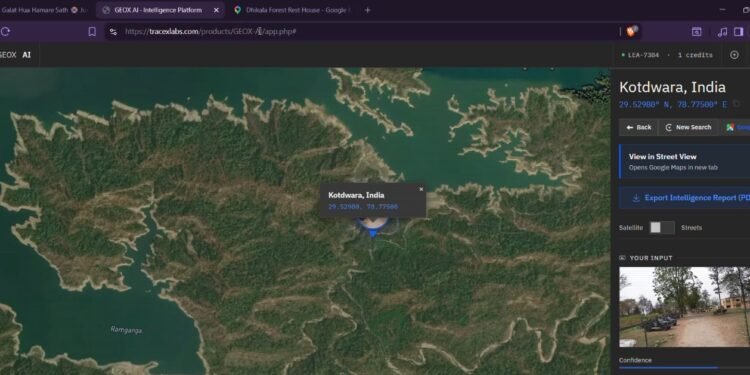The height and width of the screenshot is (375, 750).
Task: Click coordinates inside the map popup
Action: [x=363, y=207]
